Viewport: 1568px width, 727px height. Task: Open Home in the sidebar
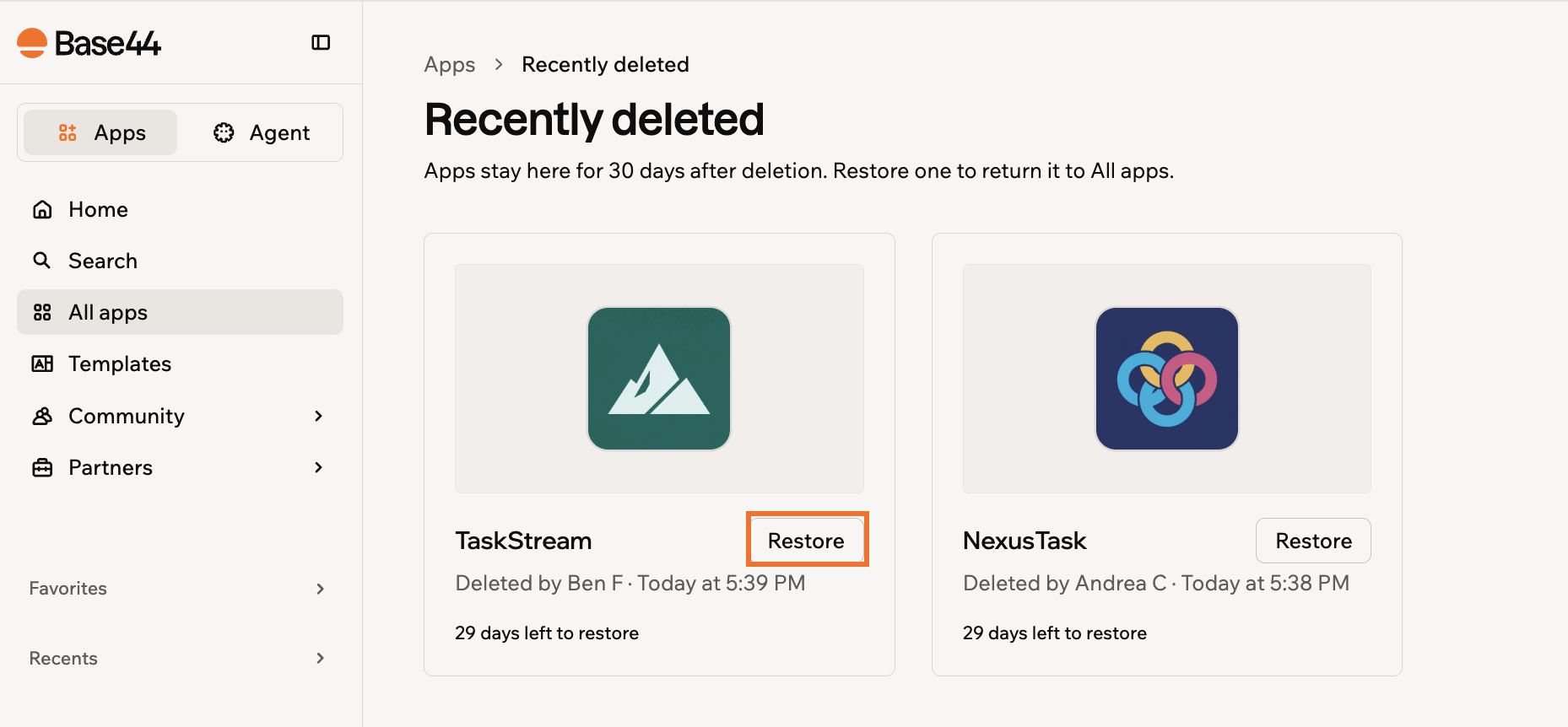[180, 209]
